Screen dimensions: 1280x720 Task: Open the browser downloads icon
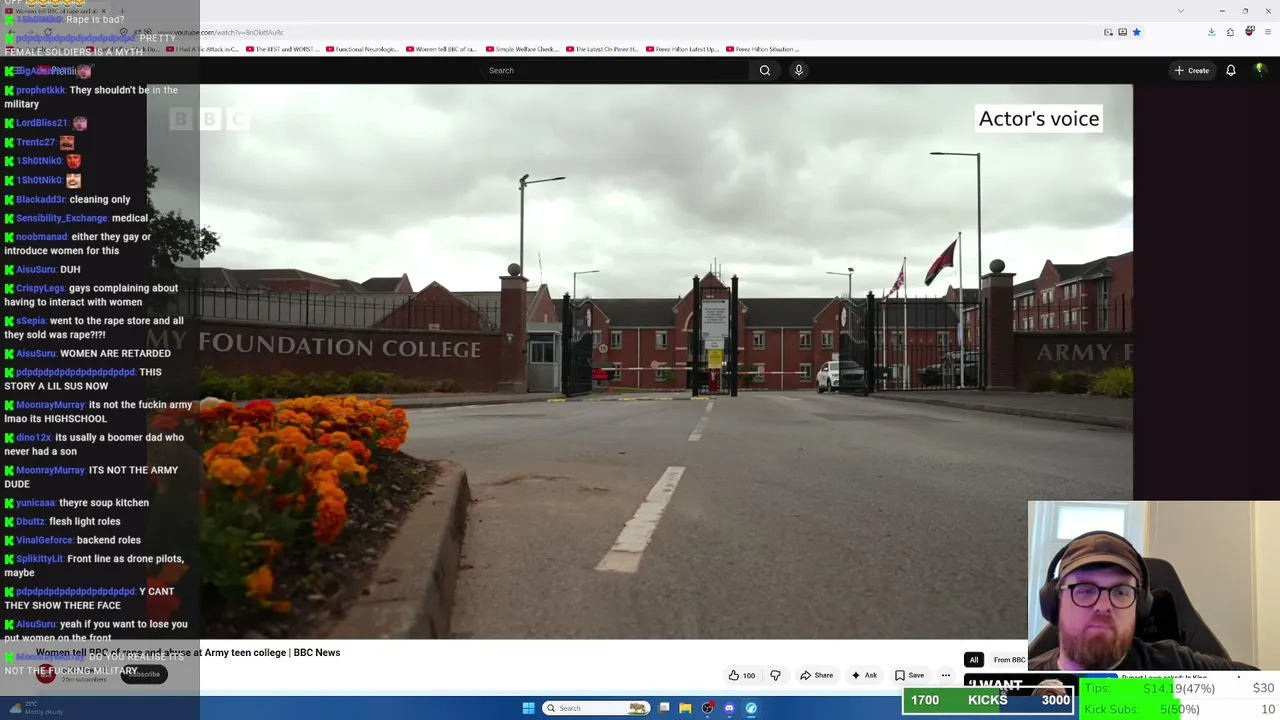pyautogui.click(x=1211, y=32)
